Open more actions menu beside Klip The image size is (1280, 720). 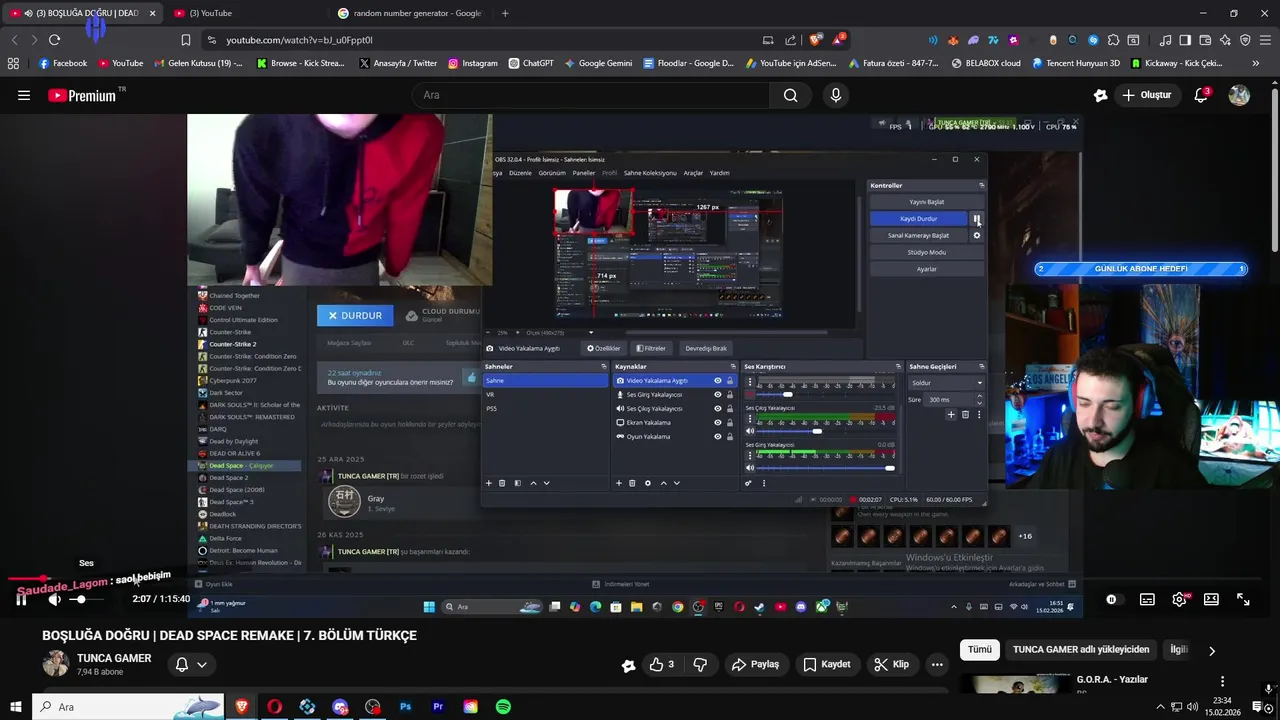pyautogui.click(x=937, y=664)
